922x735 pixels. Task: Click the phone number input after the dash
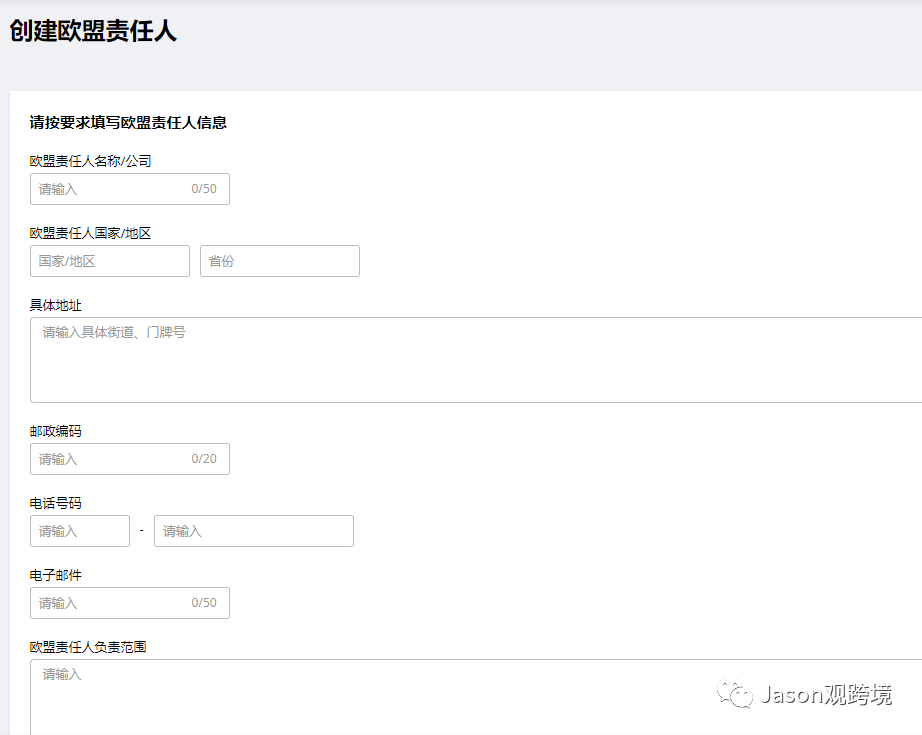[253, 531]
